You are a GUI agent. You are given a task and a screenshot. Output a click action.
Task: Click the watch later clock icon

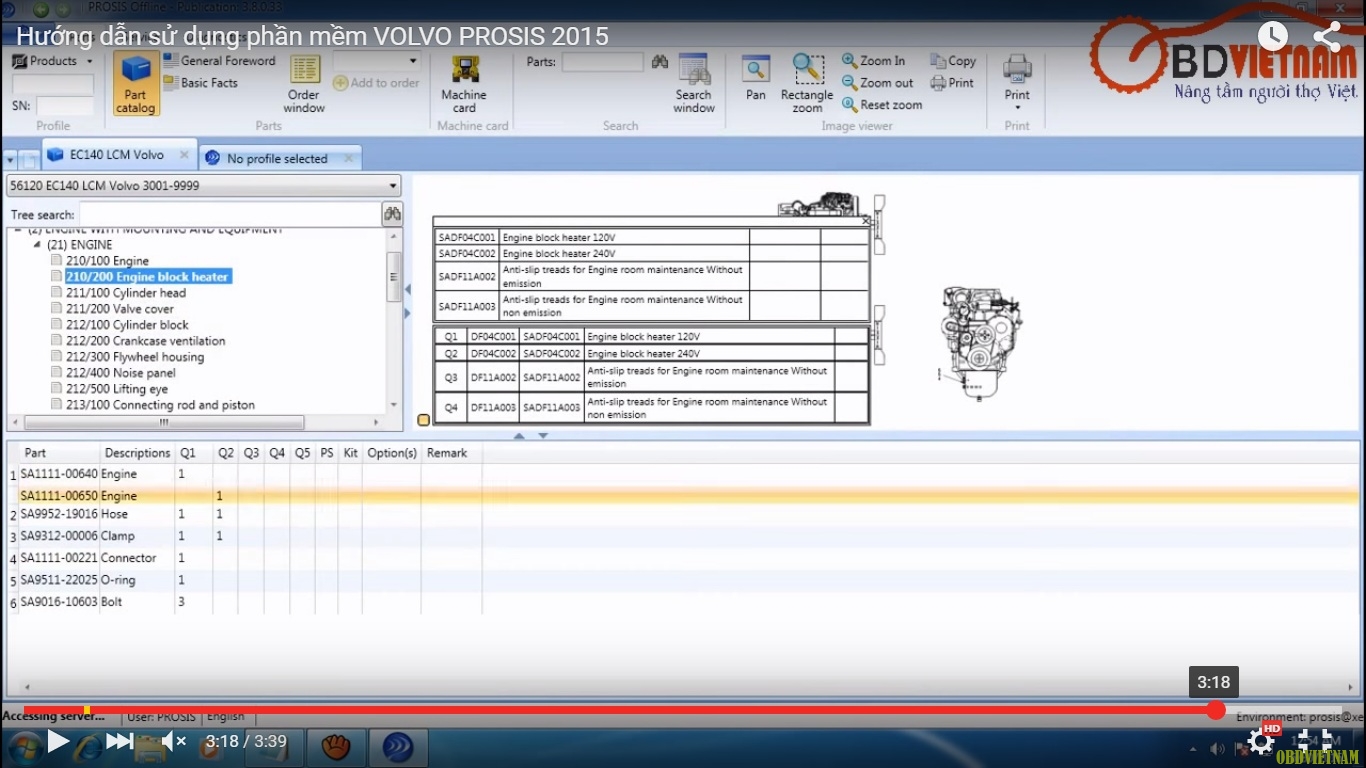[1272, 36]
